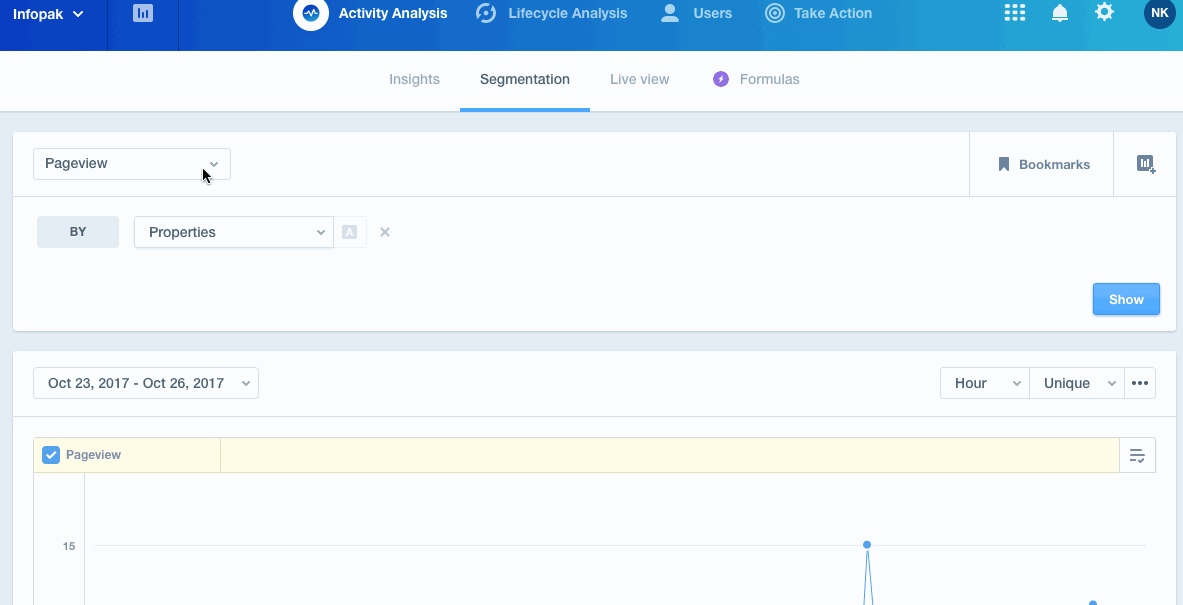Viewport: 1183px width, 605px height.
Task: Click the property type 'A' icon
Action: tap(350, 232)
